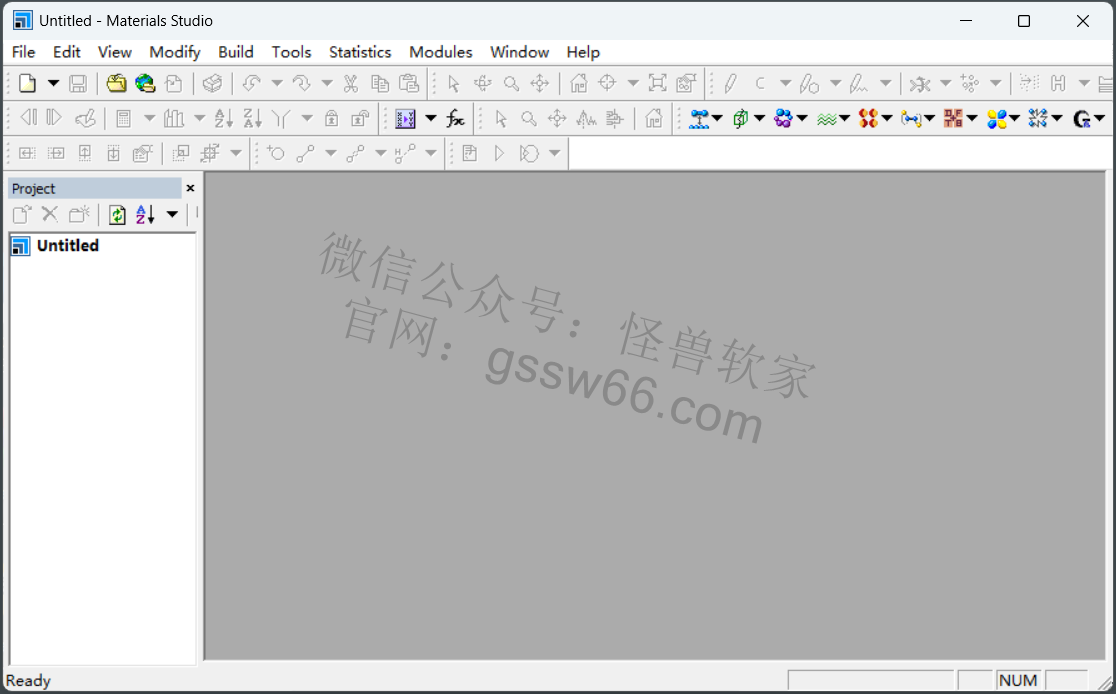Viewport: 1116px width, 694px height.
Task: Open the green waves CASTEP module
Action: click(826, 118)
